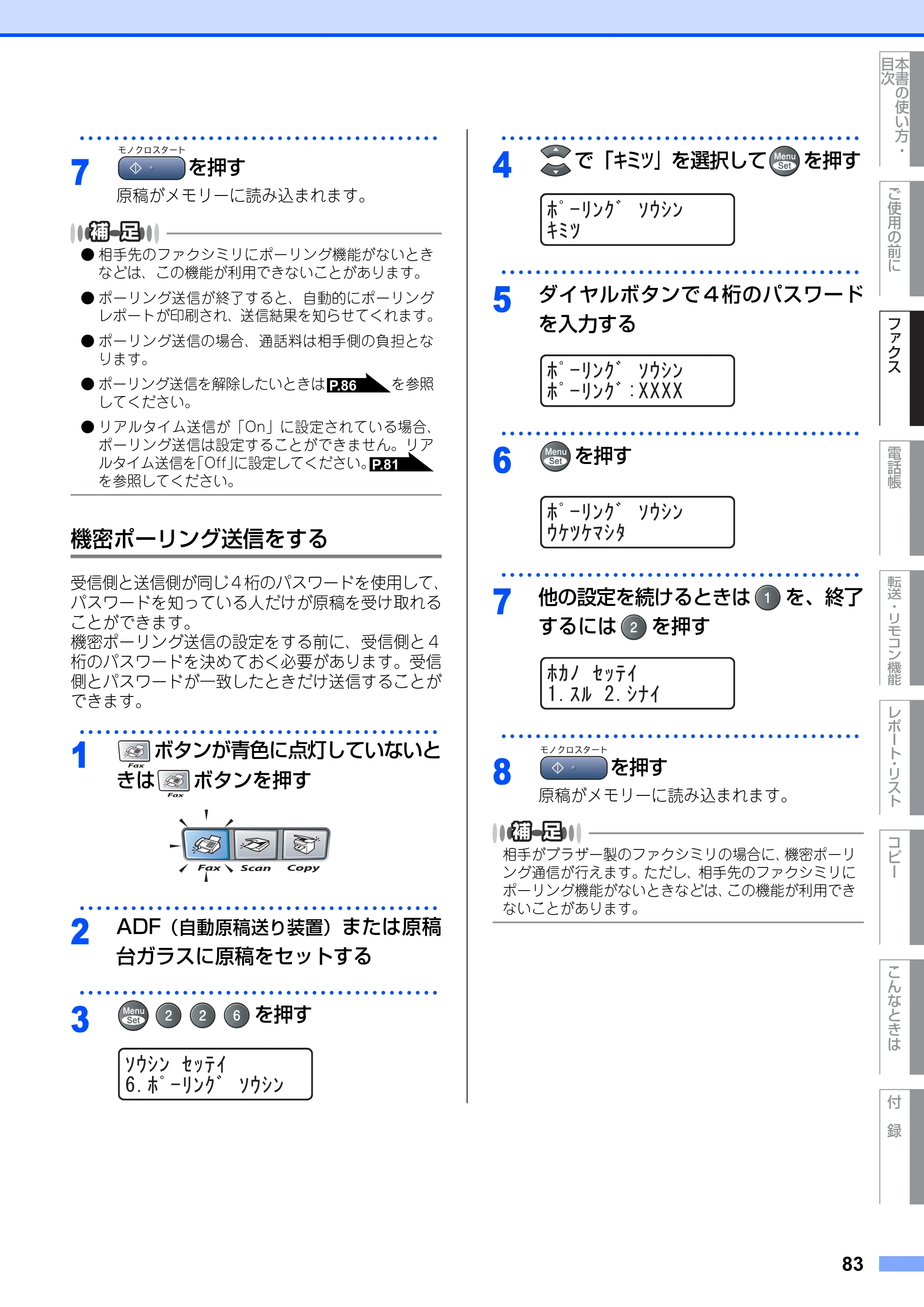Click the second round 2 key in step 3
The height and width of the screenshot is (1307, 924).
202,1015
